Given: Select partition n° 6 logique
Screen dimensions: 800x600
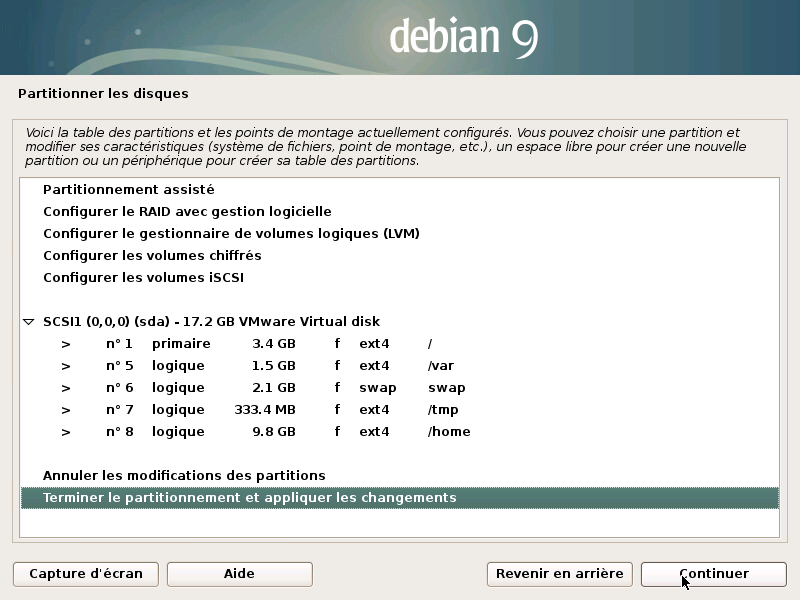Looking at the screenshot, I should click(399, 388).
